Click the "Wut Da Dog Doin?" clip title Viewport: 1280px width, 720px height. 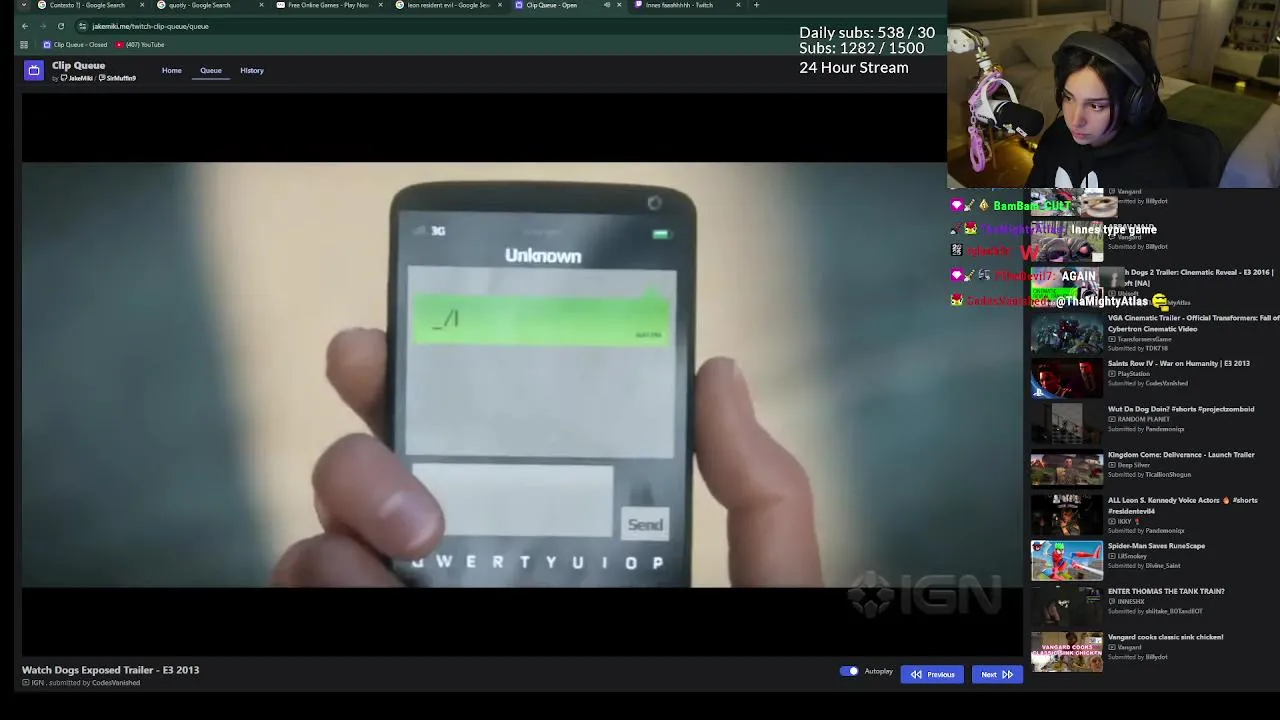(x=1181, y=409)
